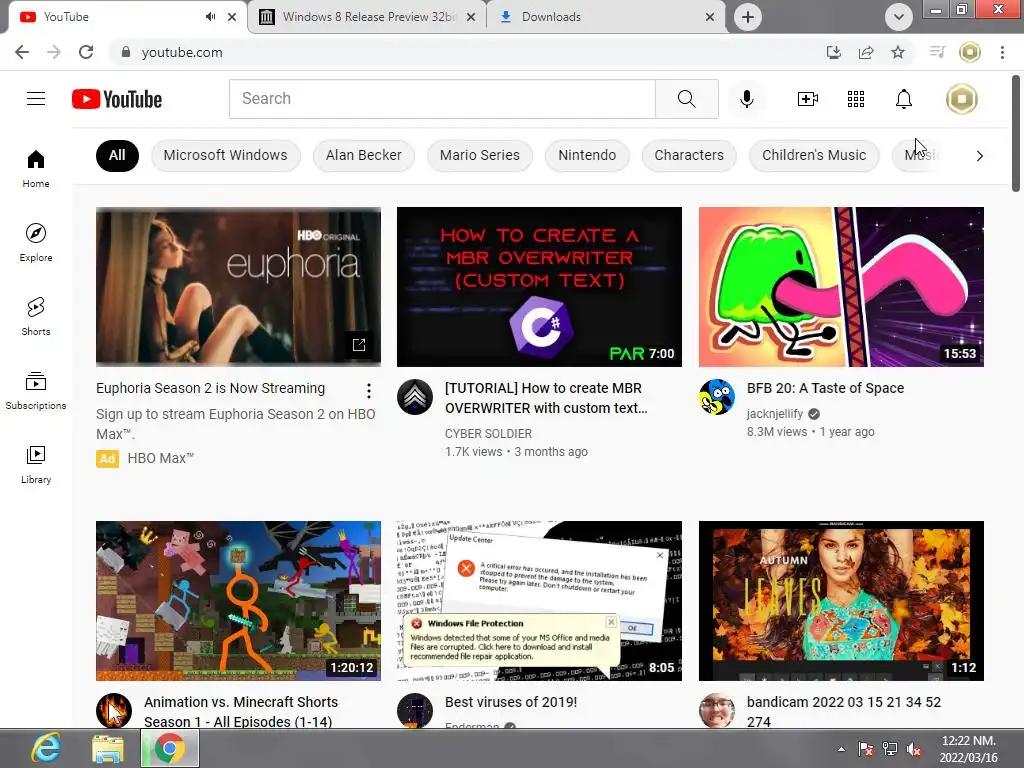
Task: Click the HBO Max advertiser name
Action: tap(161, 458)
